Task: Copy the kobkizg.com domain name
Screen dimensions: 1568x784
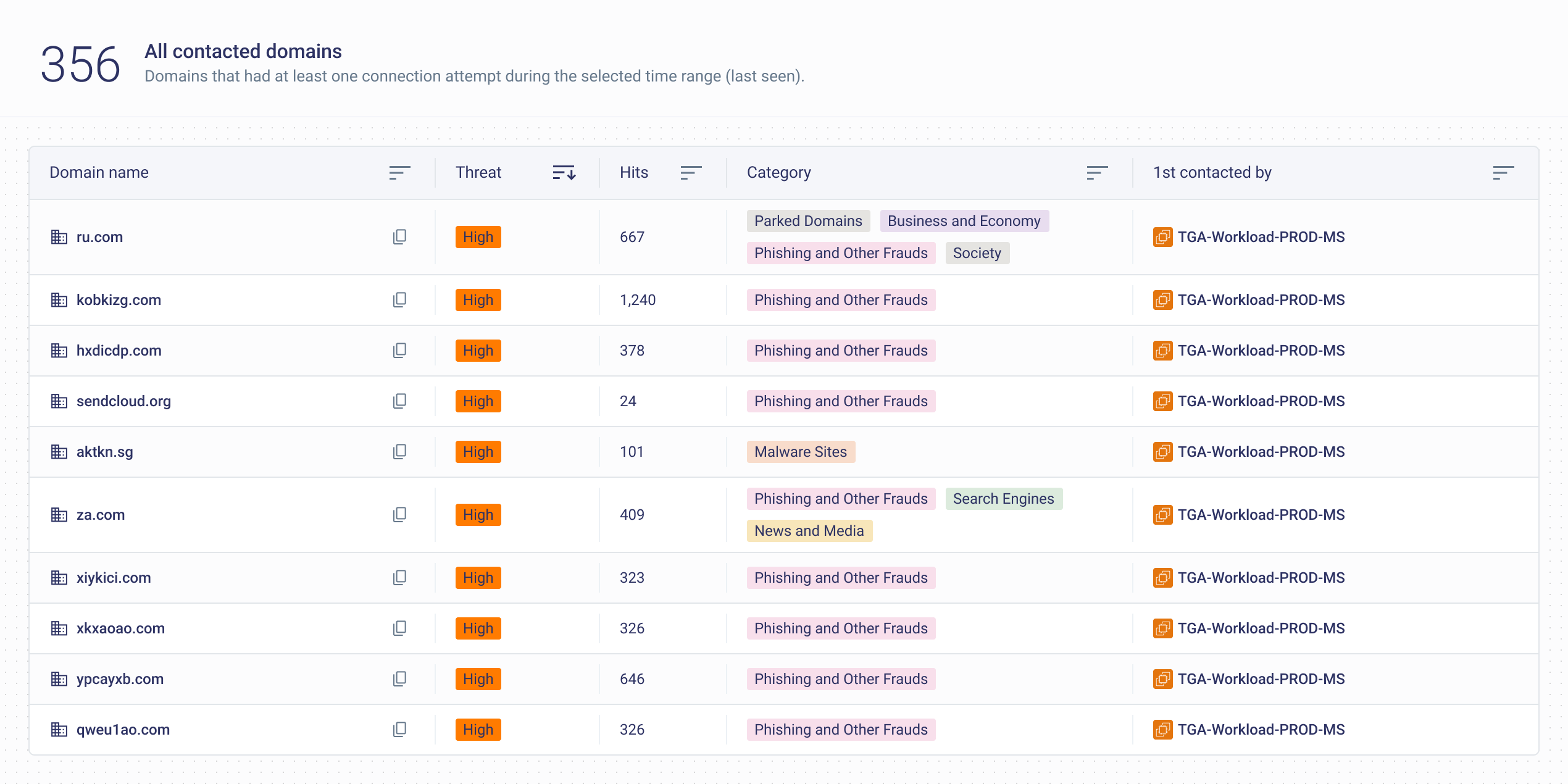Action: pyautogui.click(x=399, y=300)
